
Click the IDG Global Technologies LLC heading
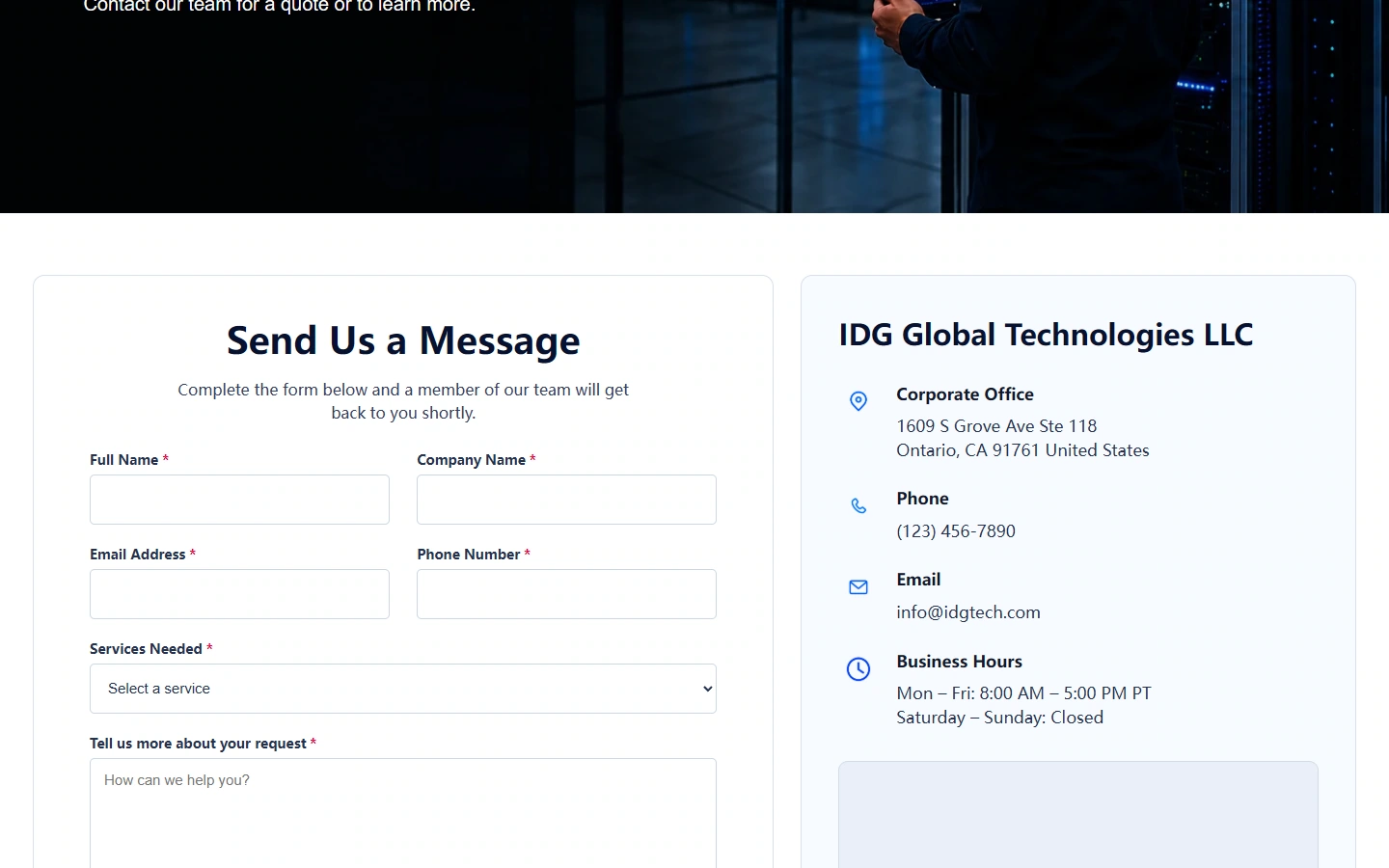[x=1046, y=335]
